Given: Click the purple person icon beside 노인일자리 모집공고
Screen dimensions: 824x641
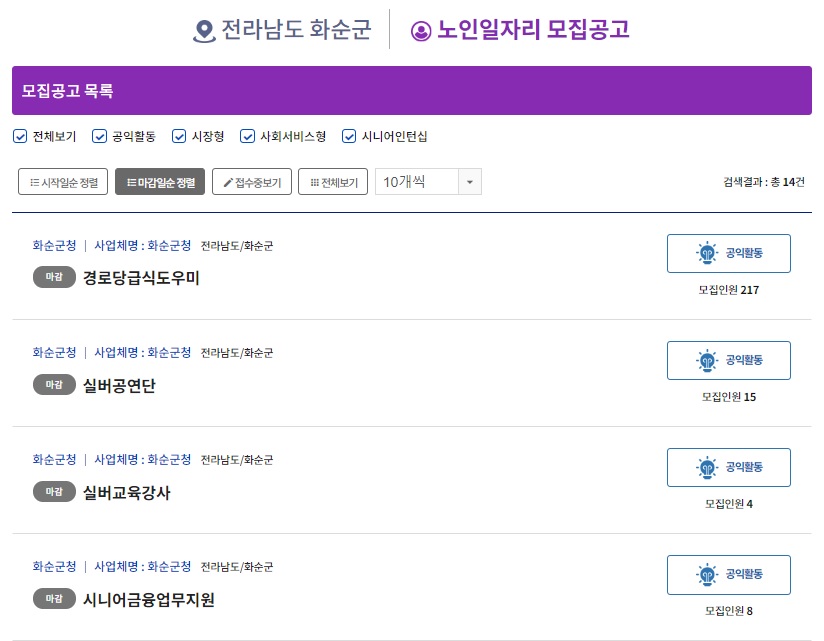Looking at the screenshot, I should [420, 31].
